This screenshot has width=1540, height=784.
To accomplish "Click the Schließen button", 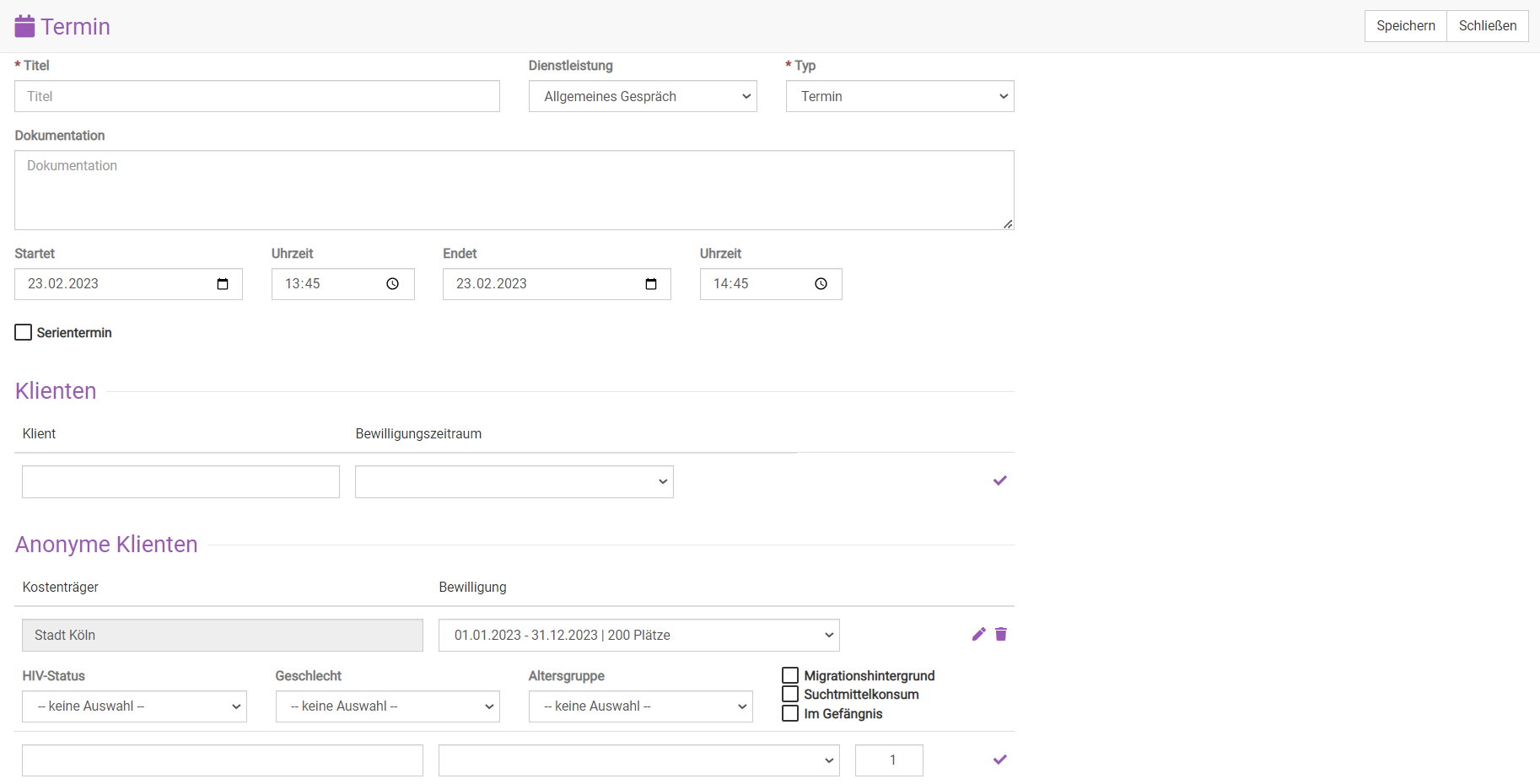I will coord(1488,26).
